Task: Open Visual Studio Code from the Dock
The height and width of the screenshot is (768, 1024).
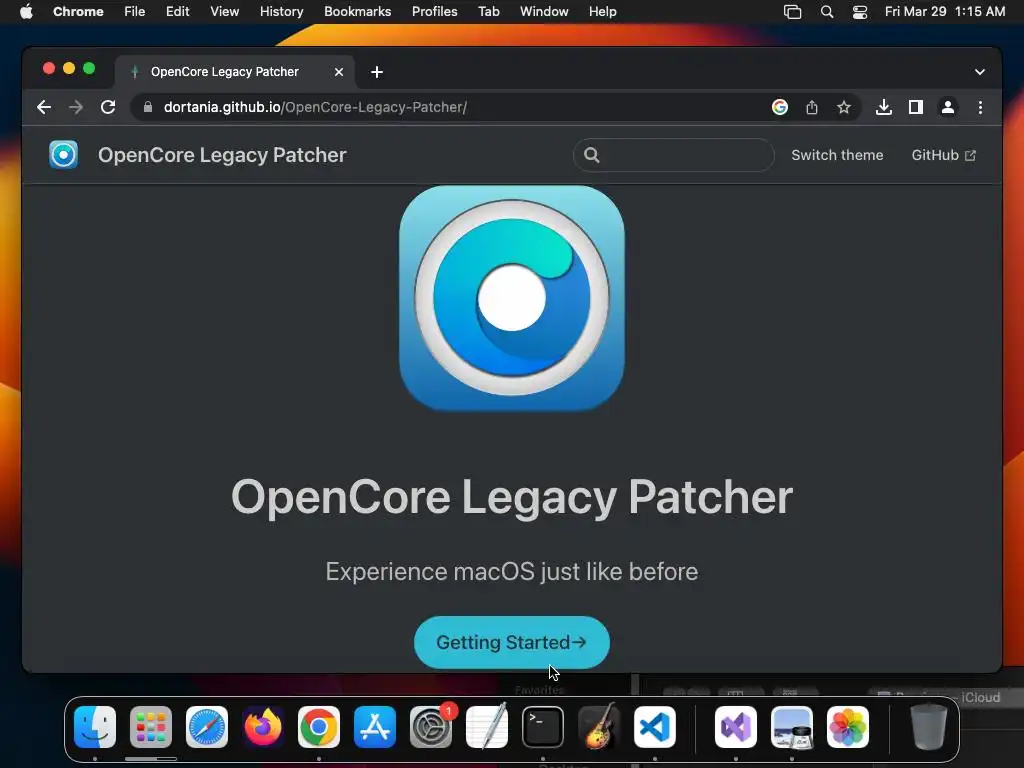Action: [655, 727]
